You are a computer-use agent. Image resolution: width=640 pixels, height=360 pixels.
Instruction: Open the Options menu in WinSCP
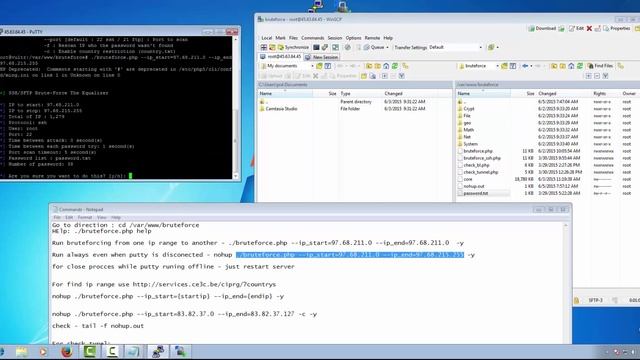click(353, 38)
